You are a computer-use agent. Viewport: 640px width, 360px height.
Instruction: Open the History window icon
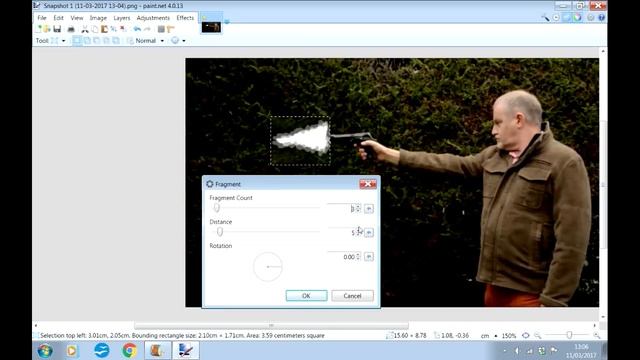[x=556, y=18]
